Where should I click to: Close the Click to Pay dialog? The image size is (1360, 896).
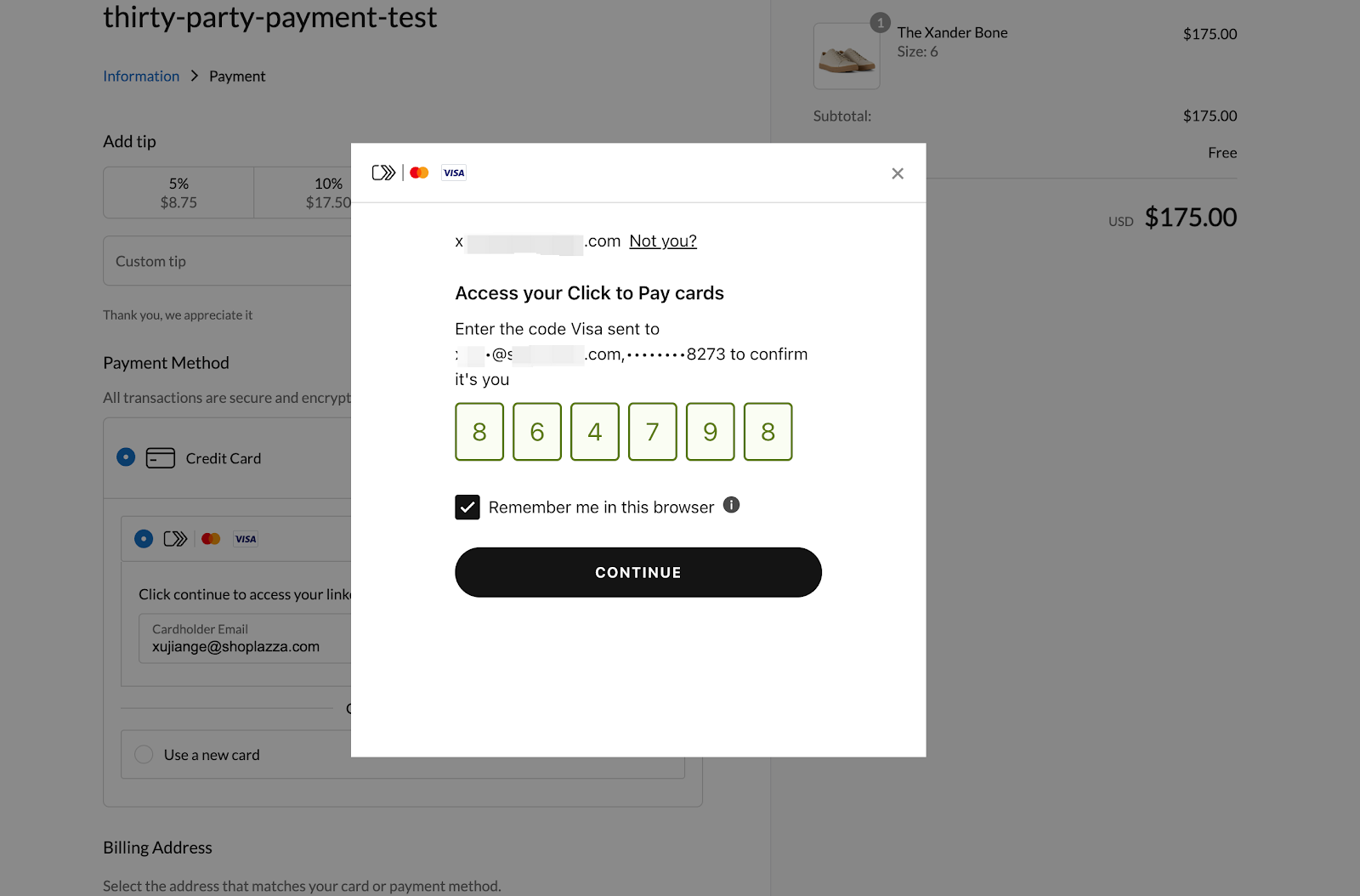[x=898, y=173]
